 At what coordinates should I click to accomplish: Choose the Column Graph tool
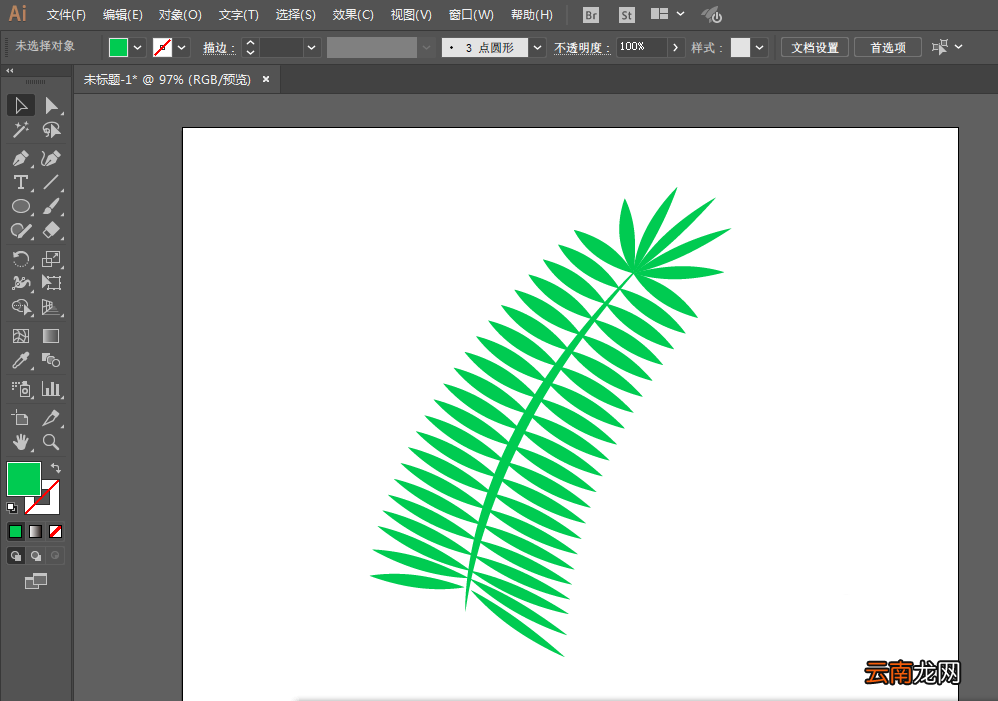point(51,388)
